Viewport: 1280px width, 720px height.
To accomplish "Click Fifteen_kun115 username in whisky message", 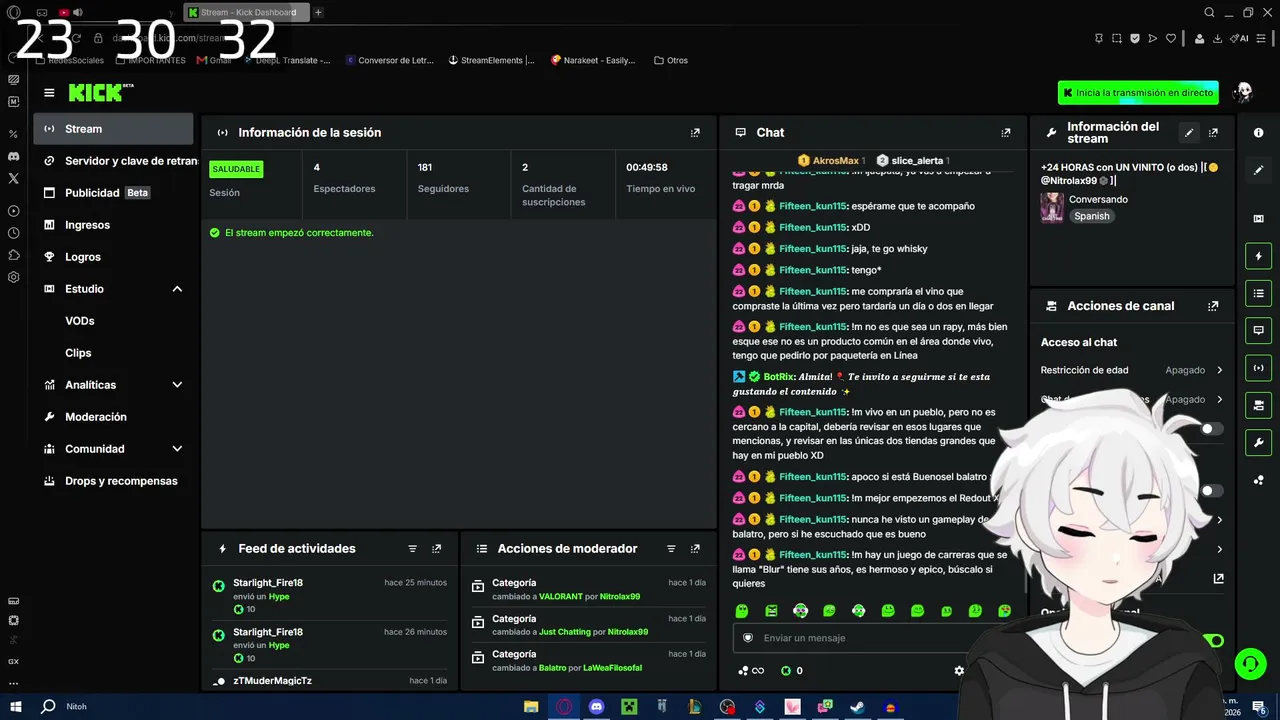I will coord(813,249).
